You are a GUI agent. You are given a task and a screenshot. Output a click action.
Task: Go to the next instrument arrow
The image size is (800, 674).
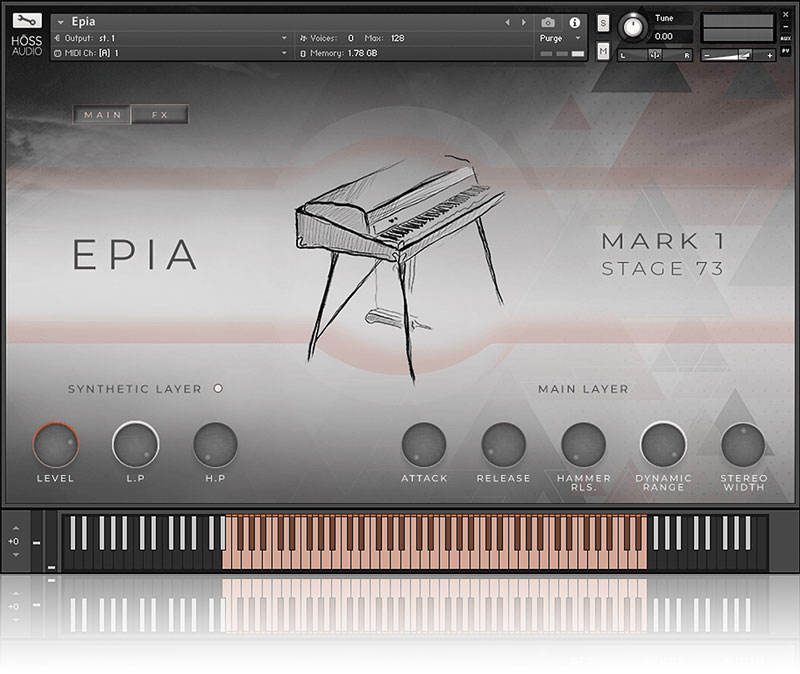[522, 22]
